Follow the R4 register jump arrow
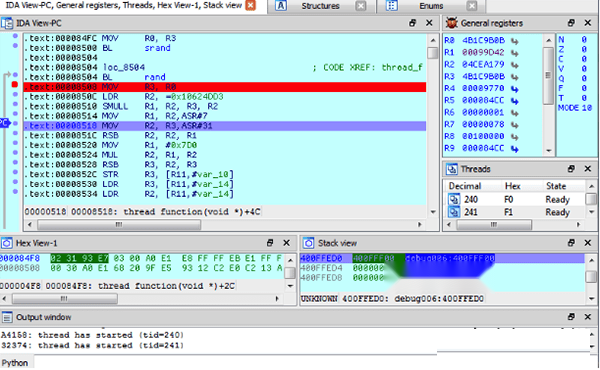 tap(515, 89)
